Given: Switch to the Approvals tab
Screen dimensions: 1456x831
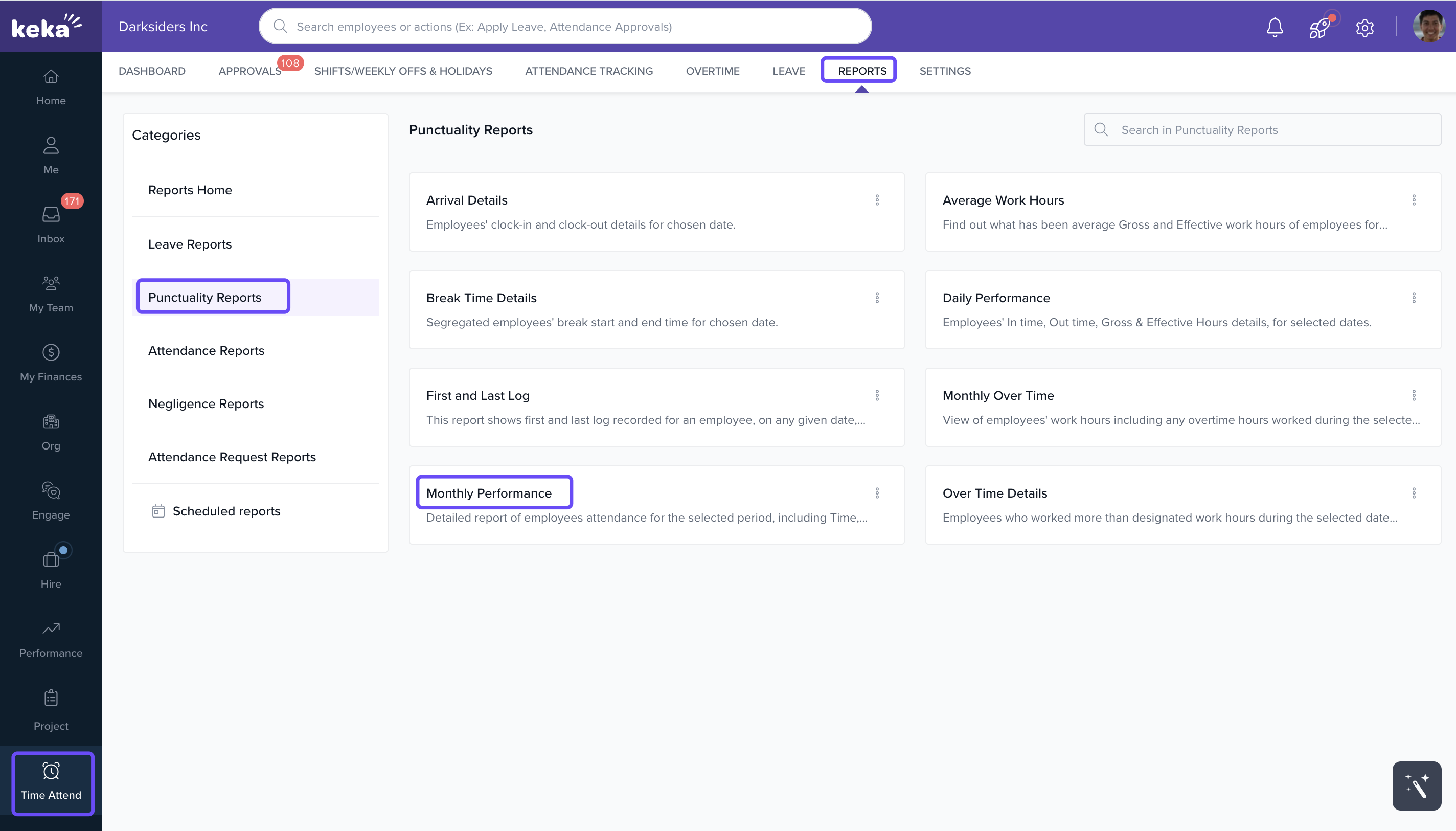Looking at the screenshot, I should pyautogui.click(x=249, y=71).
